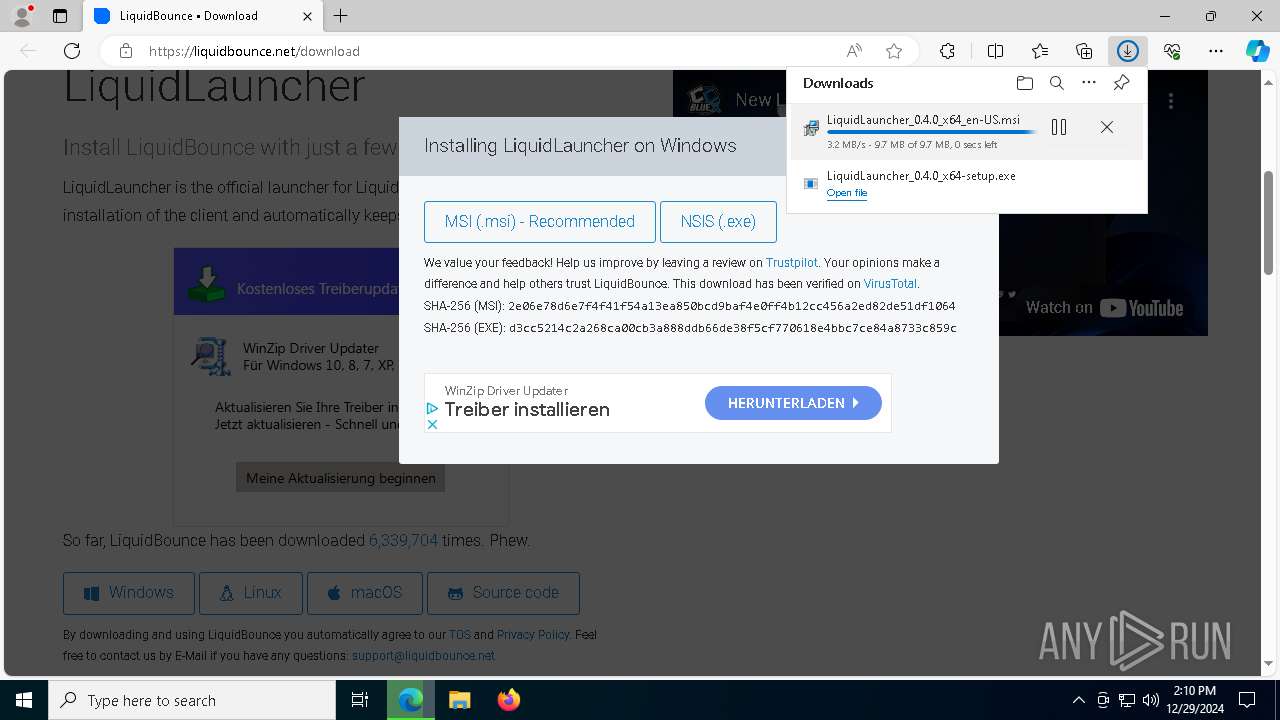Download the NSIS (.exe) installer
Image resolution: width=1280 pixels, height=720 pixels.
(x=718, y=222)
